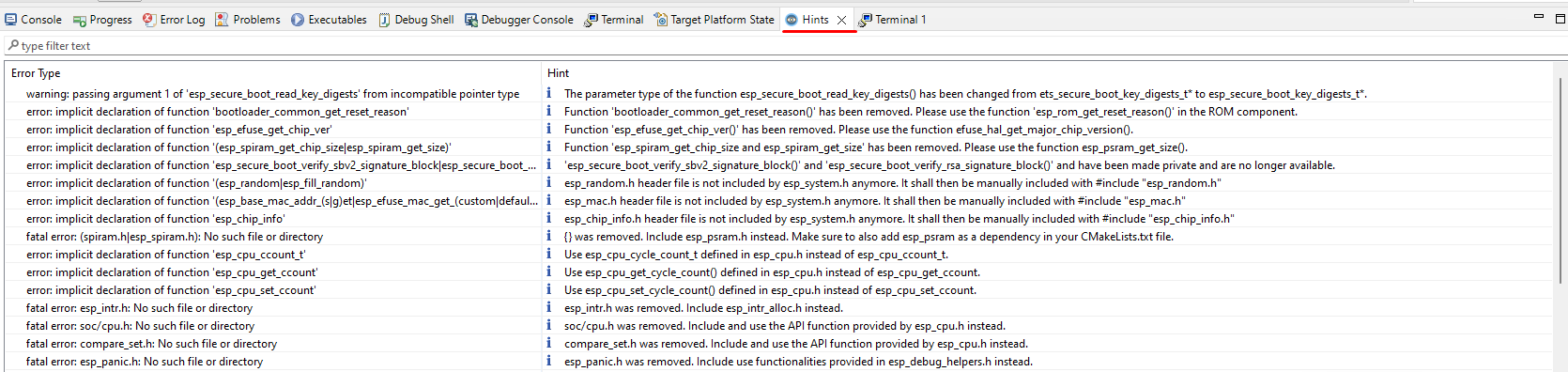Select the esp_cpu_set_ccount error row
Image resolution: width=1568 pixels, height=372 pixels.
[777, 290]
